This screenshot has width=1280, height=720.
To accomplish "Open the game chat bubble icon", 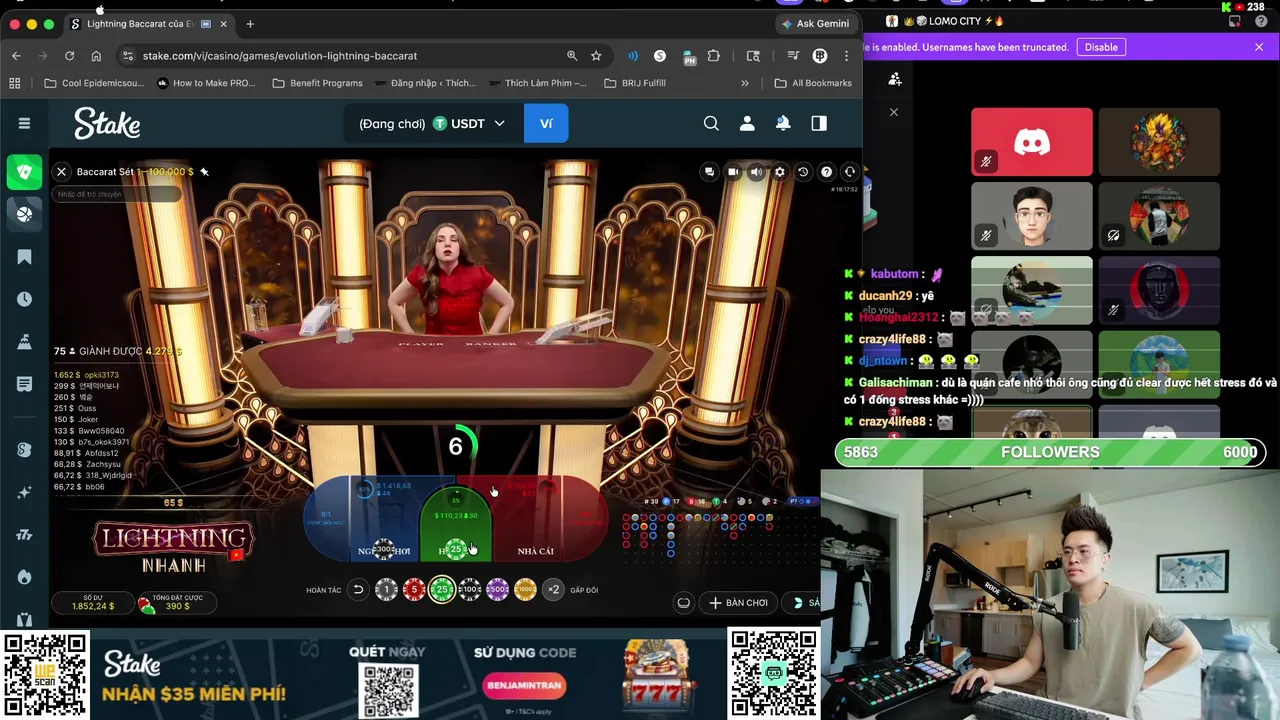I will (x=710, y=172).
